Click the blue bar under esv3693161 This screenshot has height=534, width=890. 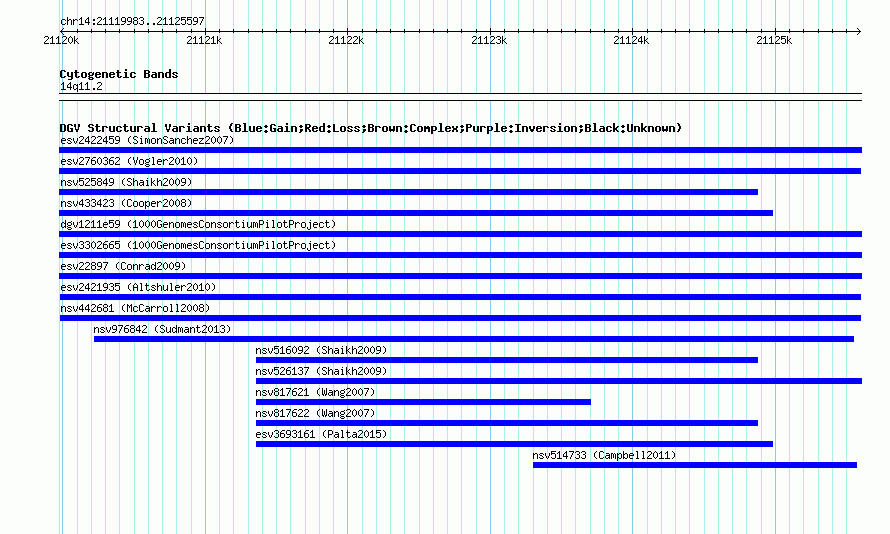pos(514,444)
